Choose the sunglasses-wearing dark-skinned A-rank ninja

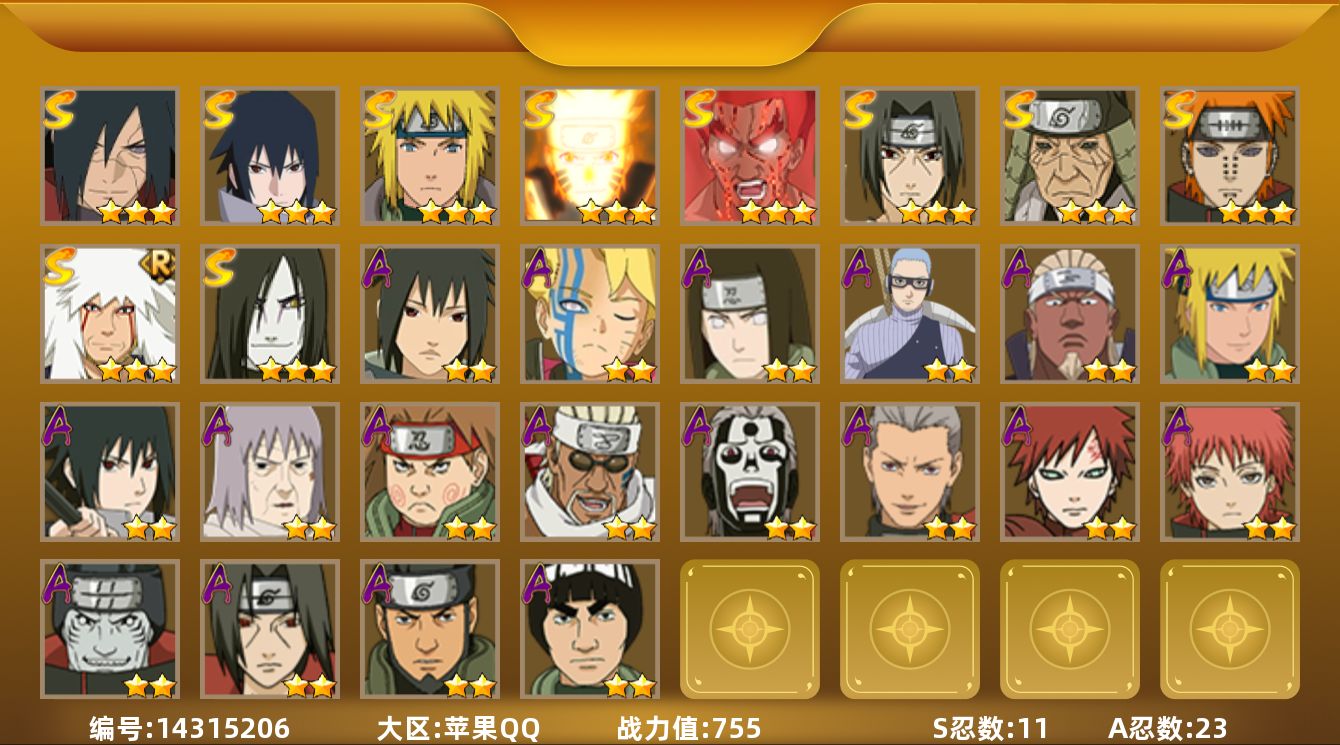(x=589, y=471)
